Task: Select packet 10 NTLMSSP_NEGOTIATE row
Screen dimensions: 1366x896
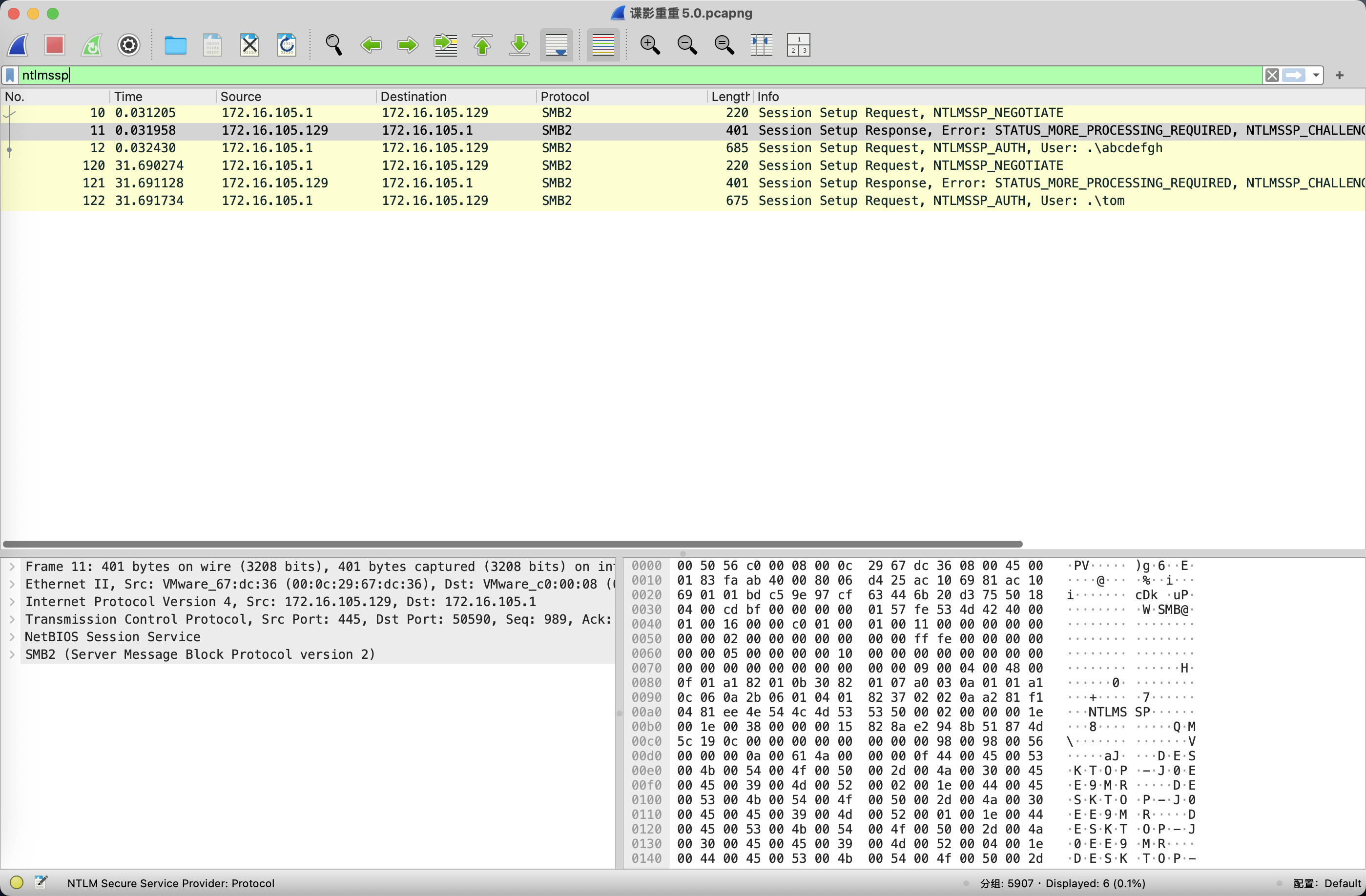Action: coord(683,113)
